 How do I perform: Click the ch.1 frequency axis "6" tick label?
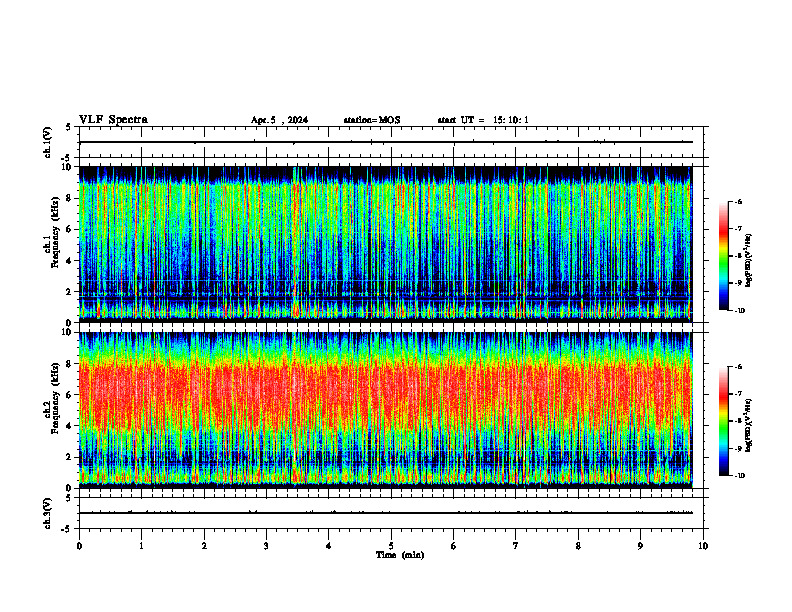69,229
